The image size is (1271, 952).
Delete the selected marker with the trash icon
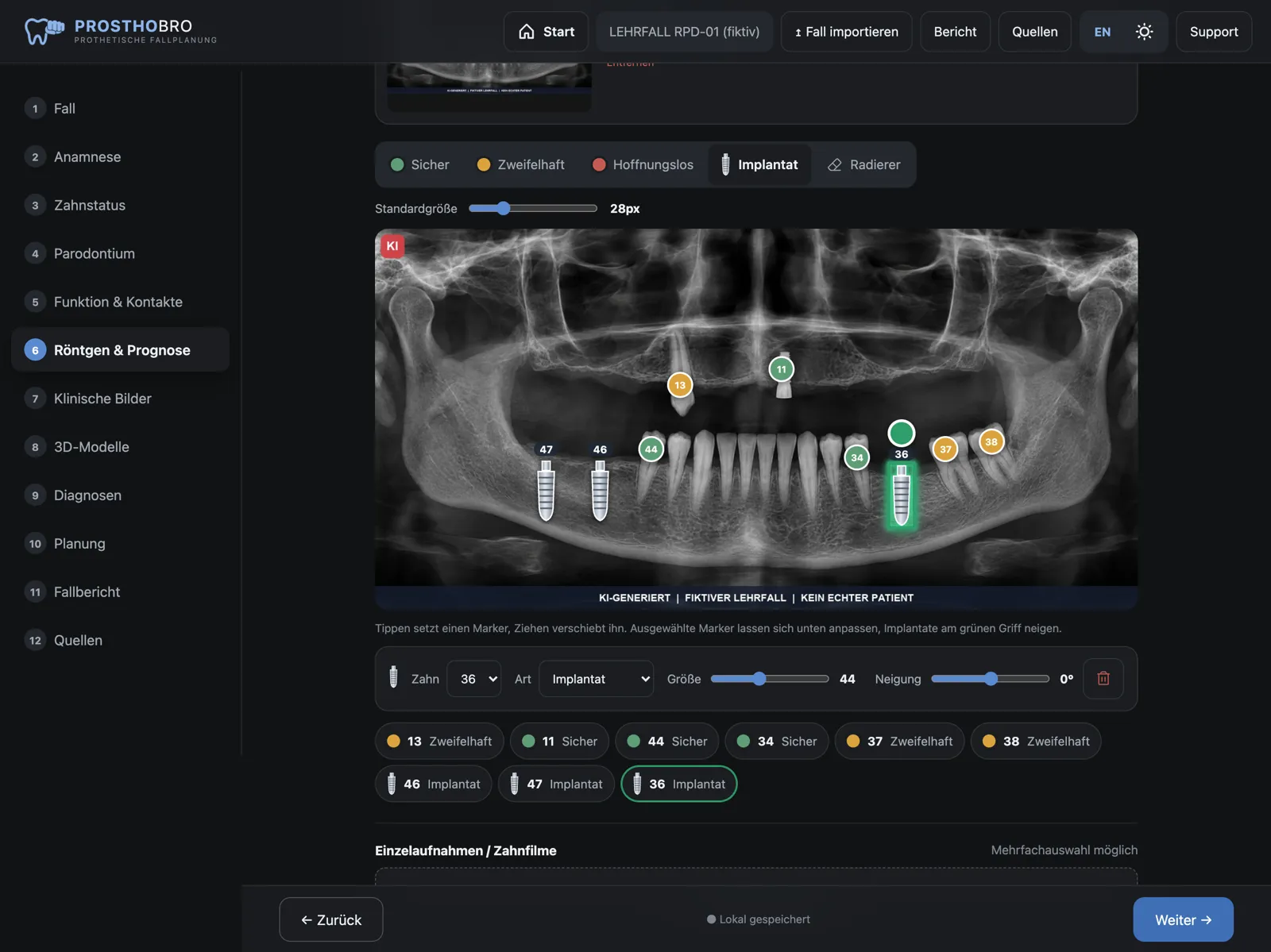click(1103, 679)
